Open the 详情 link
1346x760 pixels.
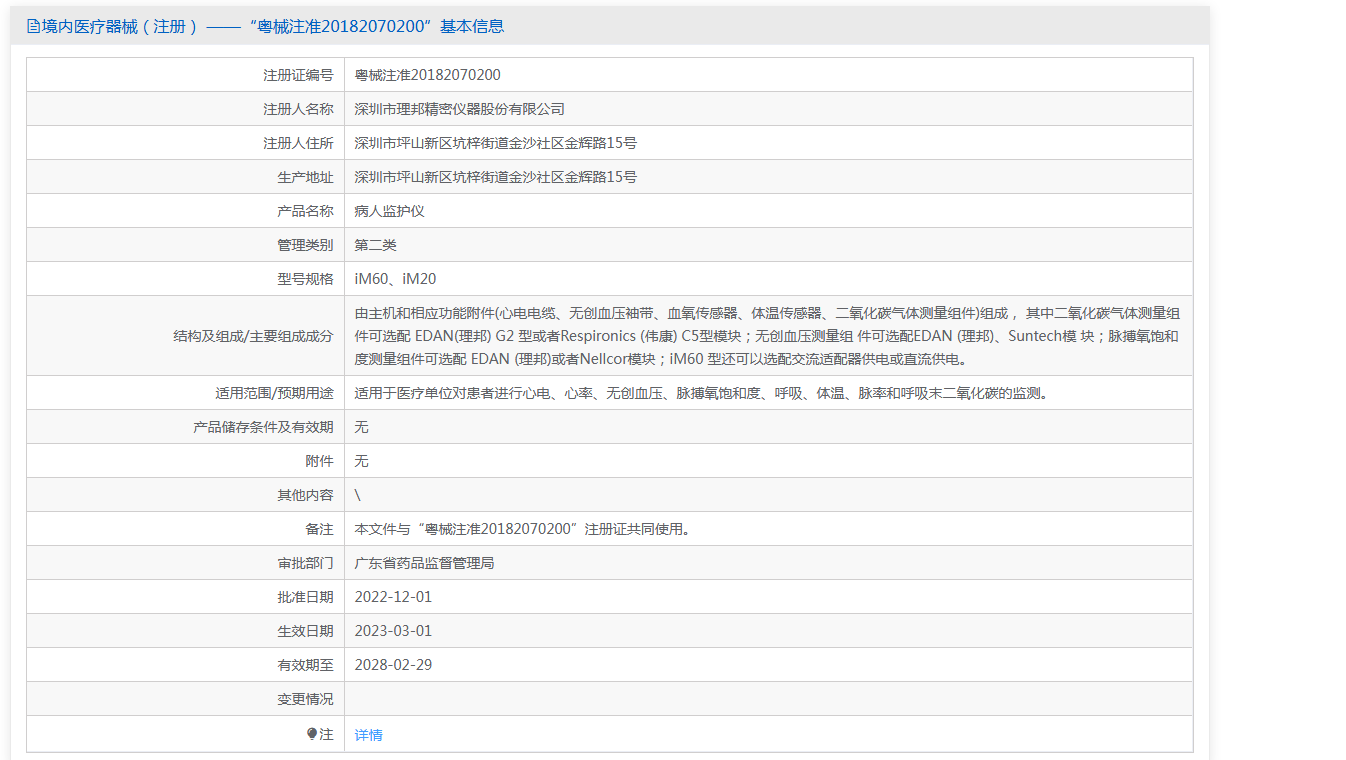369,735
